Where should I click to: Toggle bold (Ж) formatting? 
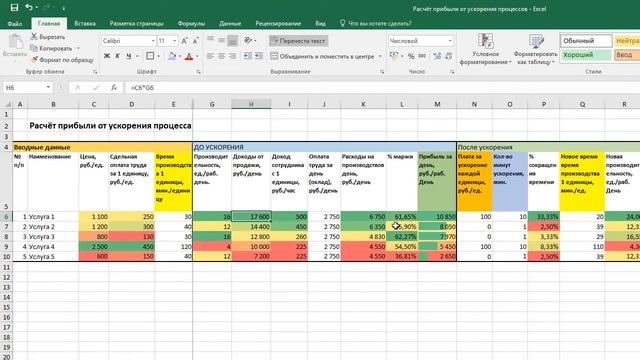tap(107, 56)
